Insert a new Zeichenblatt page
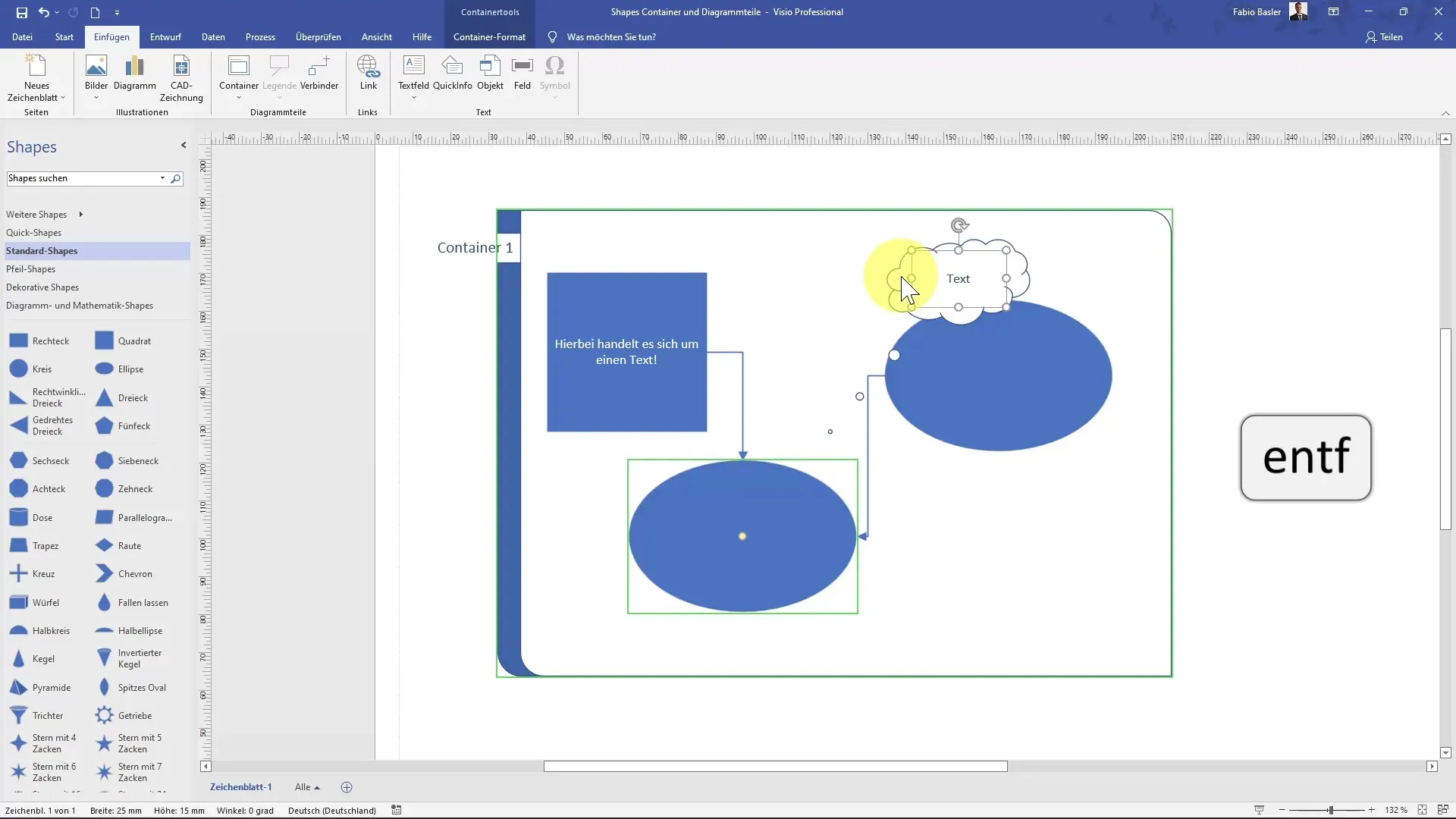 coord(36,78)
